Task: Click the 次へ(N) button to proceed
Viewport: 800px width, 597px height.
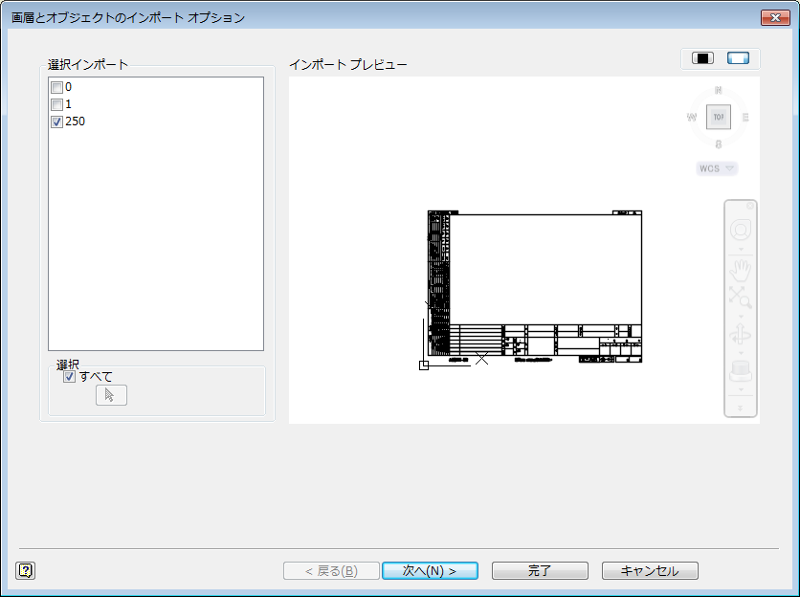Action: point(430,570)
